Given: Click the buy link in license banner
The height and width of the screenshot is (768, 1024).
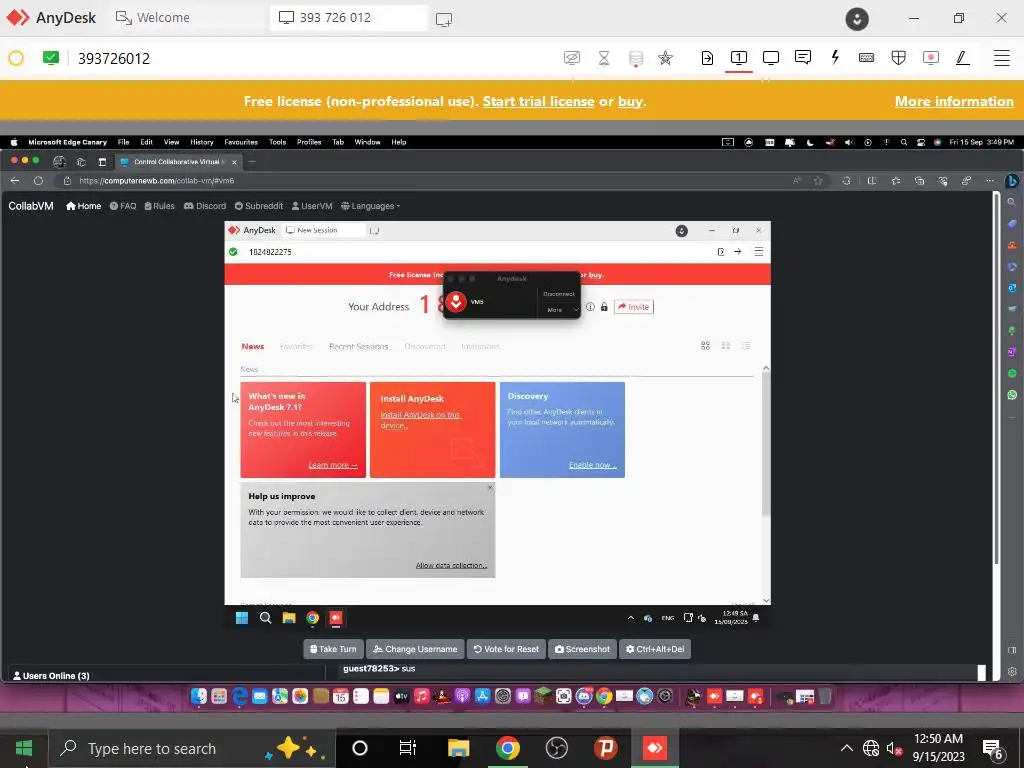Looking at the screenshot, I should pyautogui.click(x=630, y=101).
